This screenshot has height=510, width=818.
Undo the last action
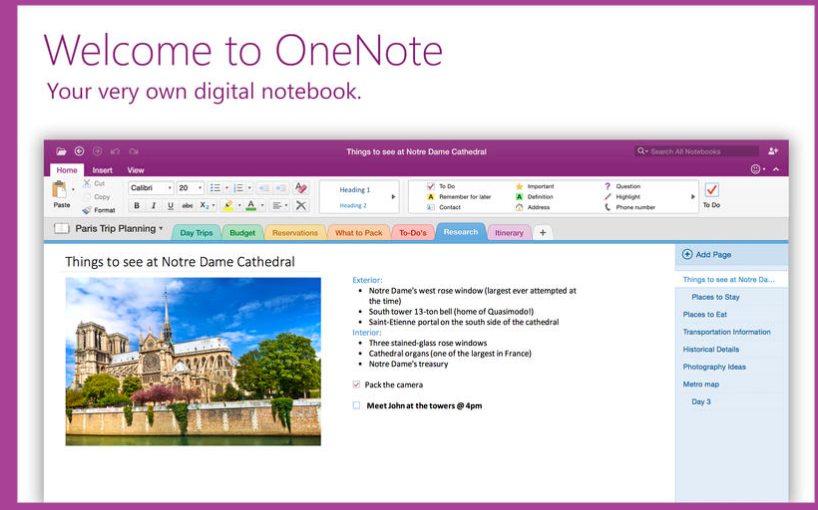pyautogui.click(x=115, y=151)
